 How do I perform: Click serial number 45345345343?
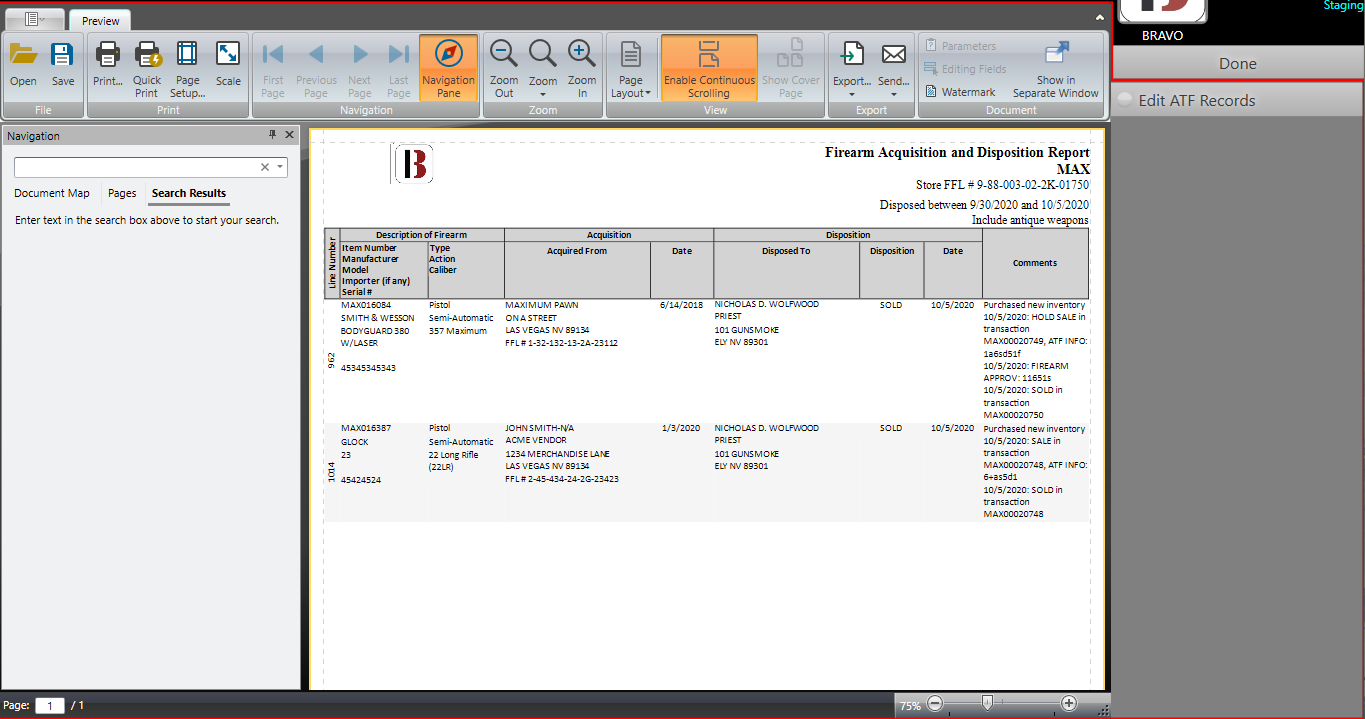coord(368,368)
